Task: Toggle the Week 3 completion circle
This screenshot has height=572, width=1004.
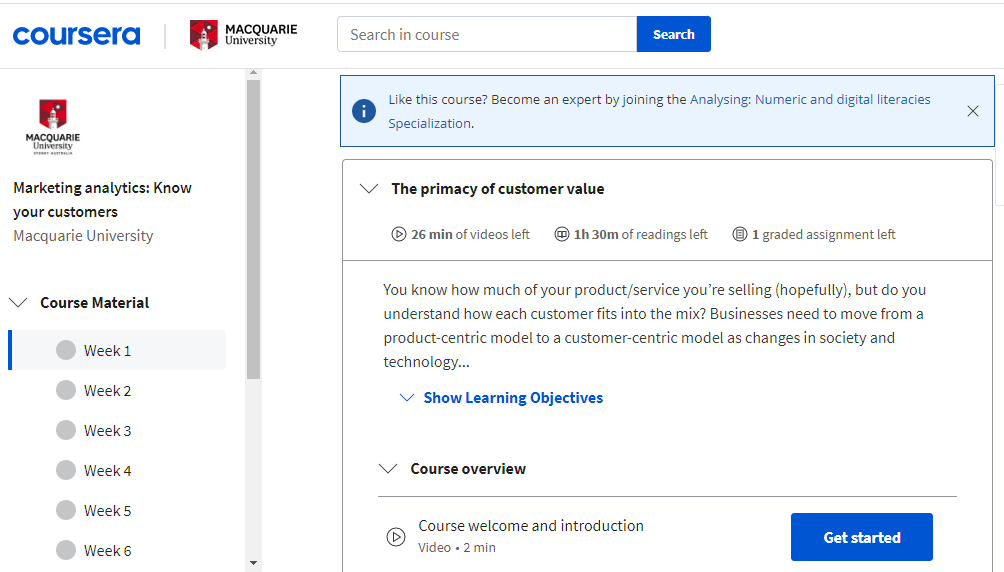Action: [x=66, y=430]
